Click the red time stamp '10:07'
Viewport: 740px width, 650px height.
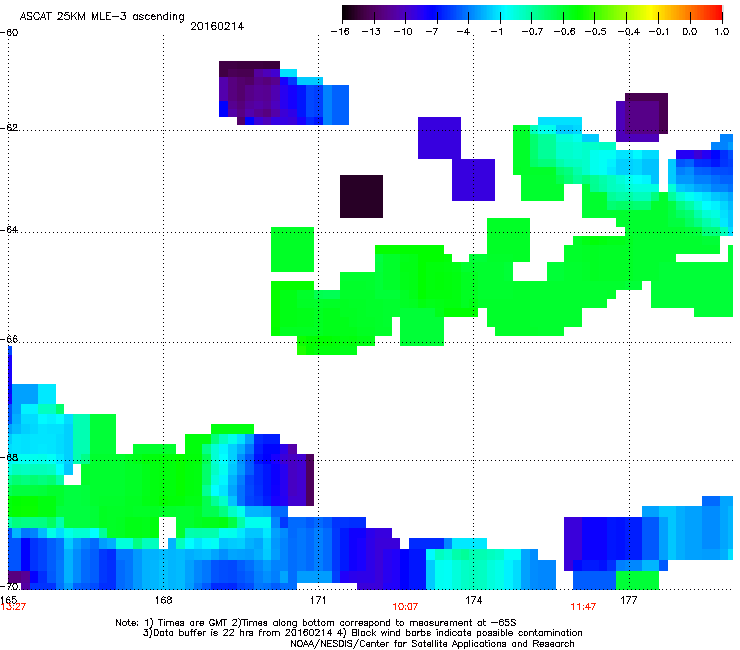(x=405, y=607)
